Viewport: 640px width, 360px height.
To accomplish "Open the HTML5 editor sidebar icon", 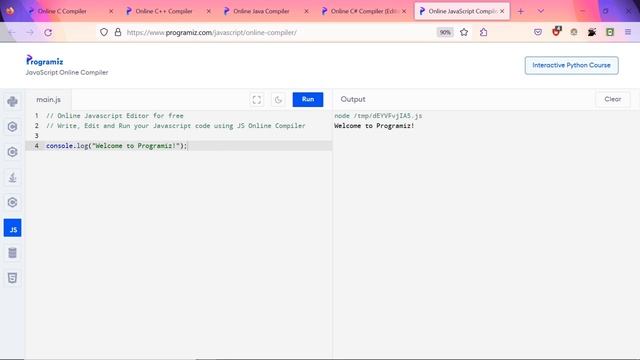I will coord(12,278).
